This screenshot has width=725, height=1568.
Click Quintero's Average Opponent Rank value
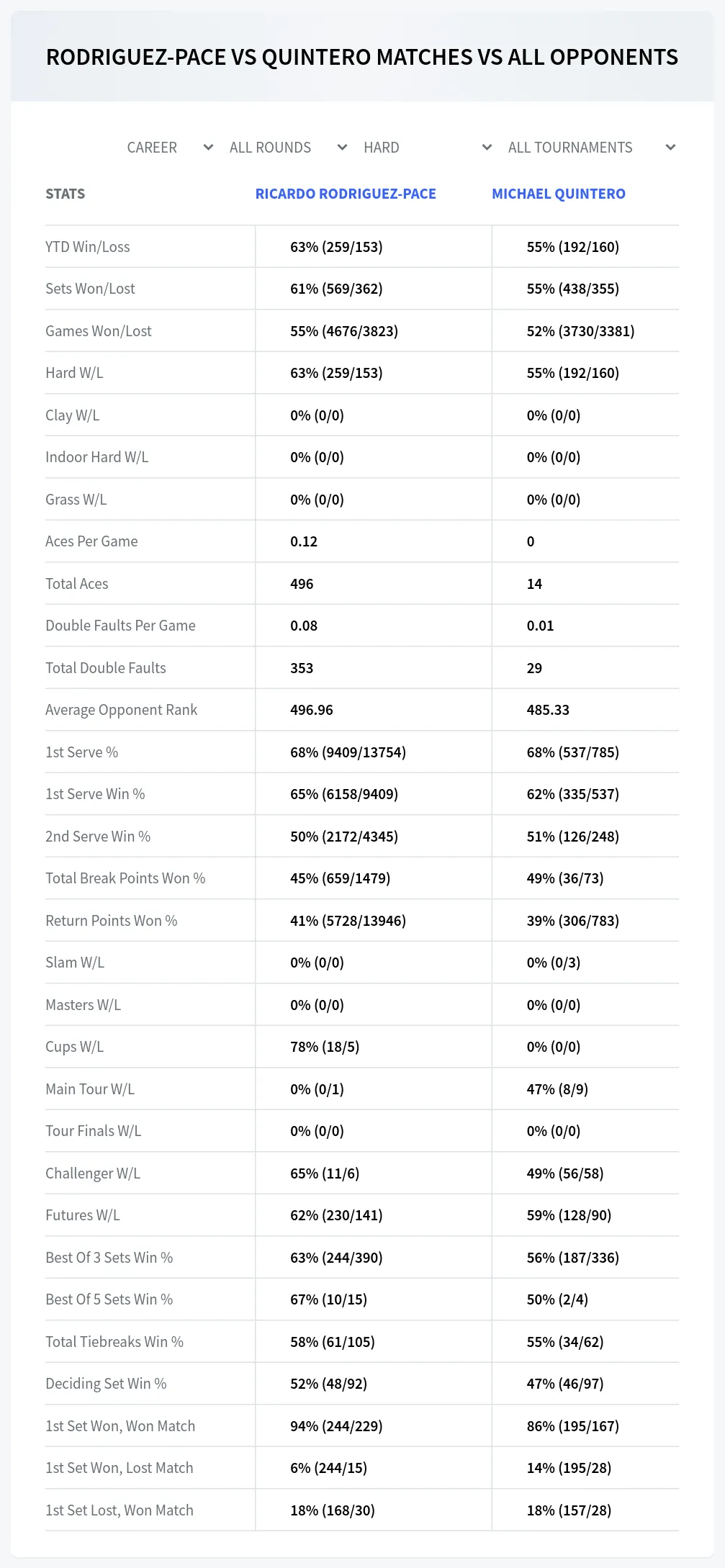click(x=548, y=710)
